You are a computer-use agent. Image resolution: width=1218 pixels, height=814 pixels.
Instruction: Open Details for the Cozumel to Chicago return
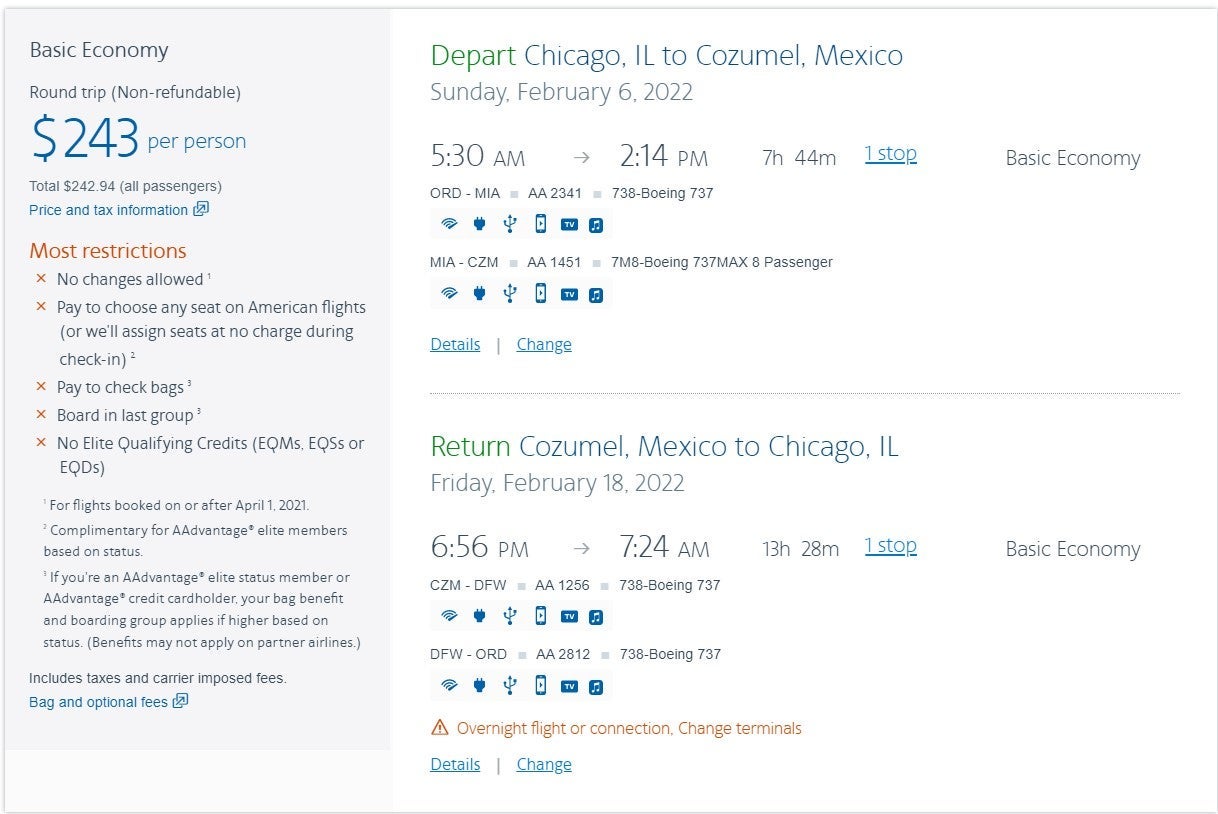(455, 764)
